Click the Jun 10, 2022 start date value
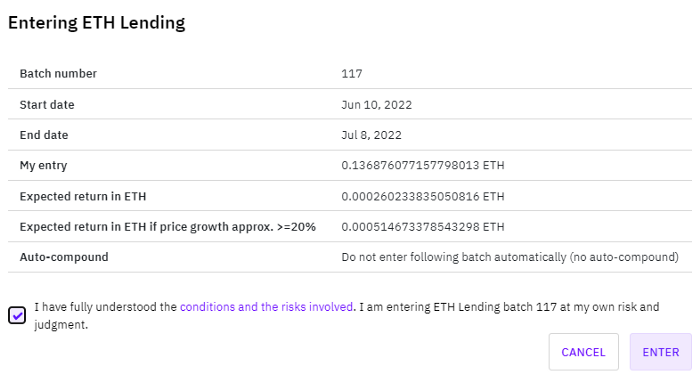 click(x=377, y=105)
